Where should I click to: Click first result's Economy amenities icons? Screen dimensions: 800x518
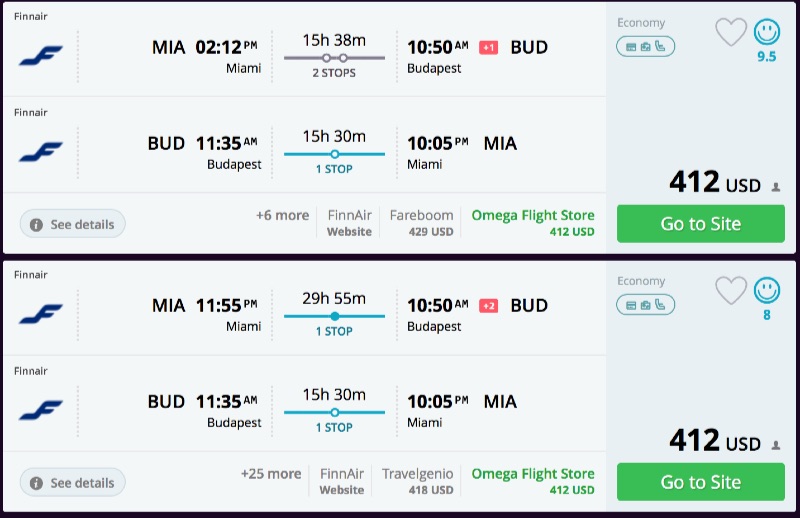(645, 46)
